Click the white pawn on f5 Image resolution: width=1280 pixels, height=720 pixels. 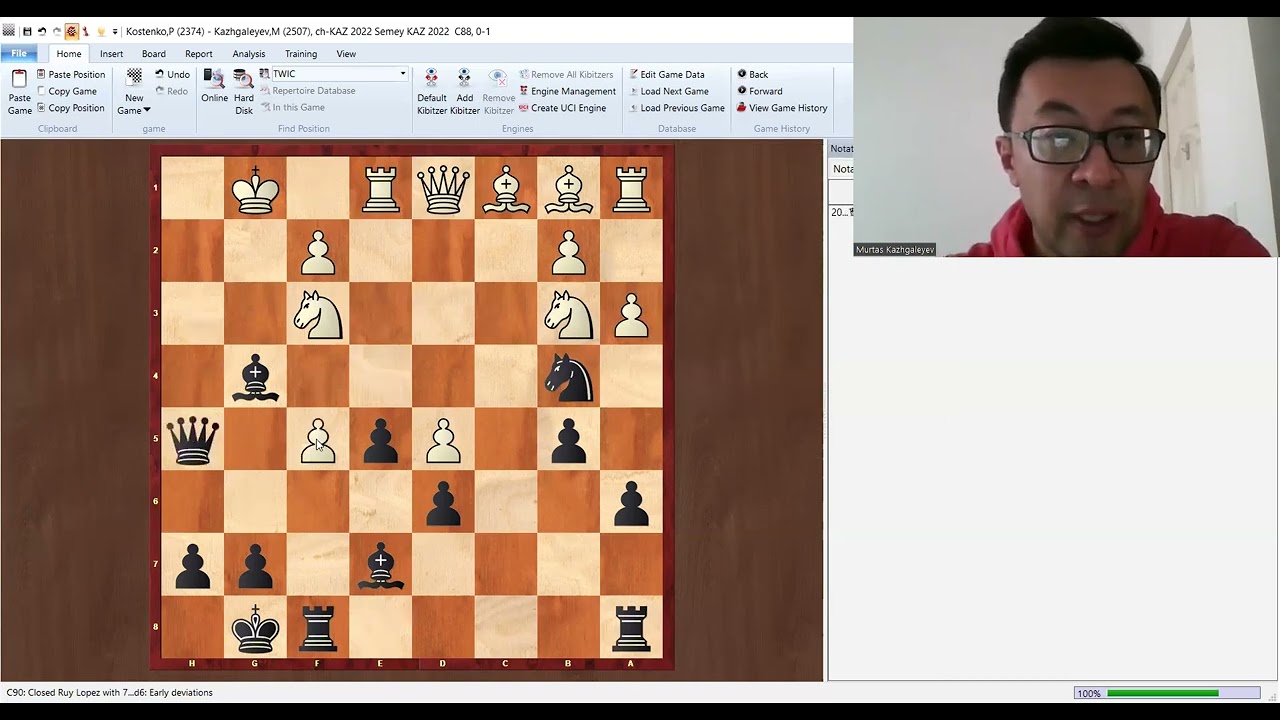[318, 441]
